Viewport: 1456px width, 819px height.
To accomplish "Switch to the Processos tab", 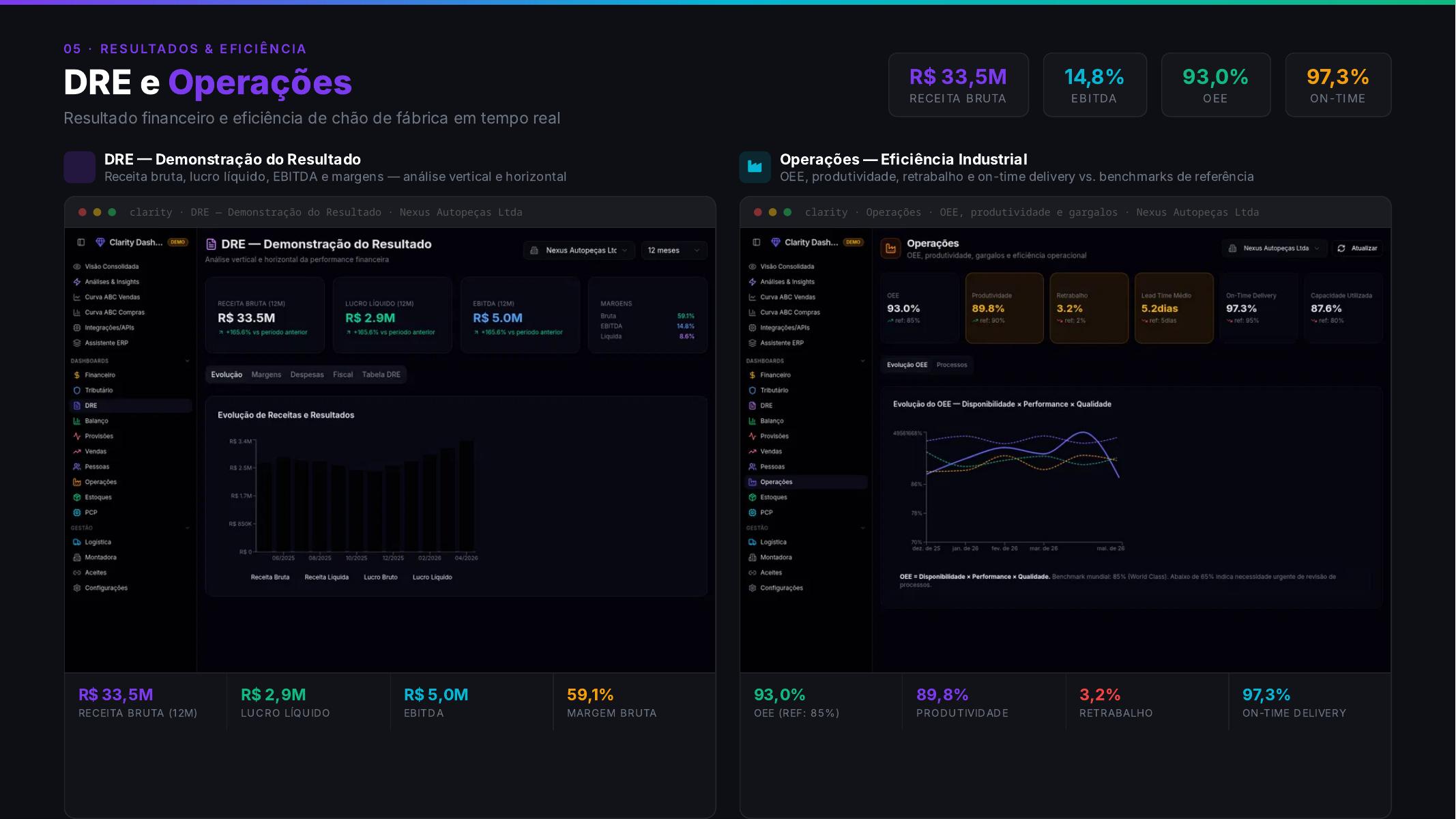I will pos(952,365).
